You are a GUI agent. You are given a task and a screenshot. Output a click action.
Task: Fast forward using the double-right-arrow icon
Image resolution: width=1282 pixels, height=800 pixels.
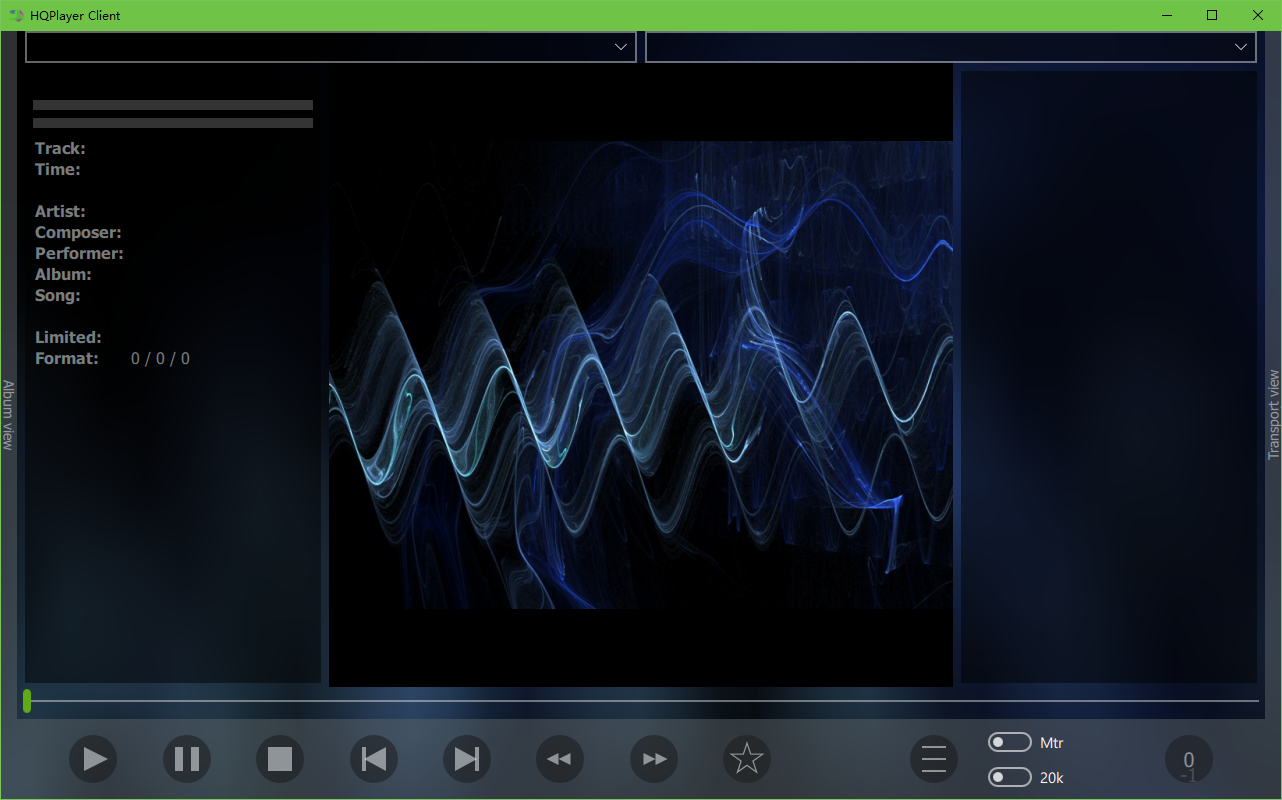[653, 759]
